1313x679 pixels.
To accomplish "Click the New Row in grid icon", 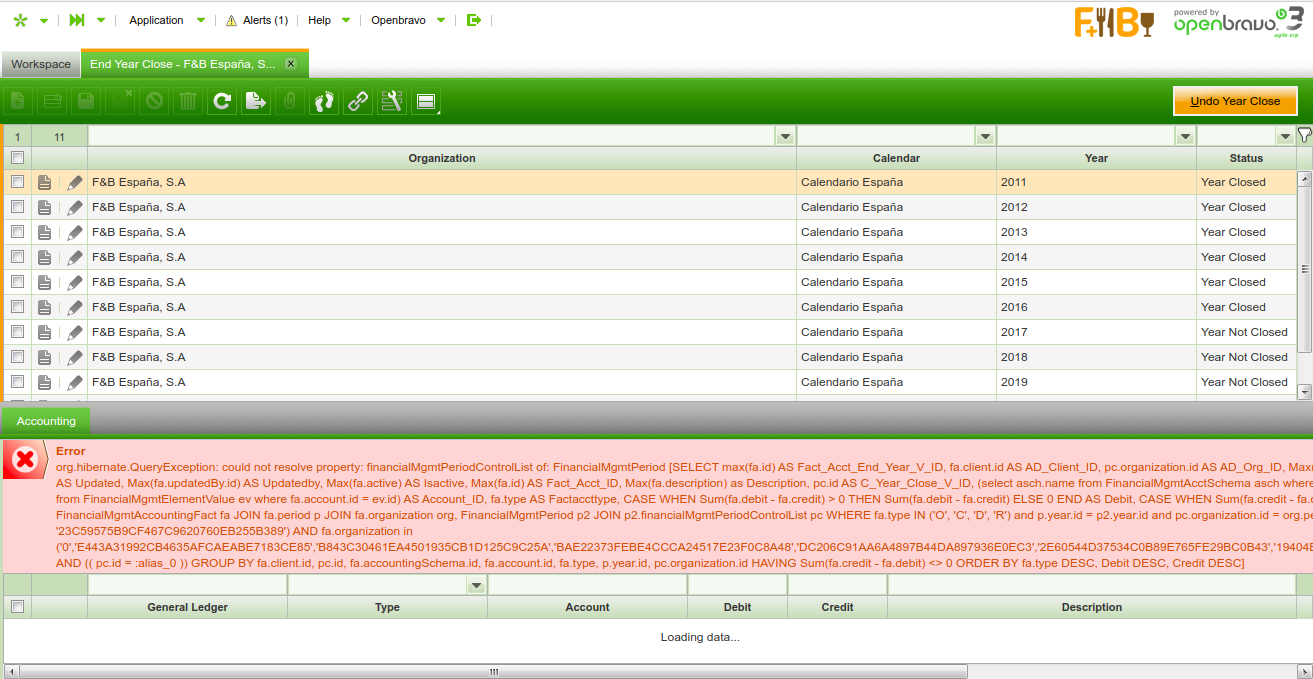I will [x=52, y=101].
